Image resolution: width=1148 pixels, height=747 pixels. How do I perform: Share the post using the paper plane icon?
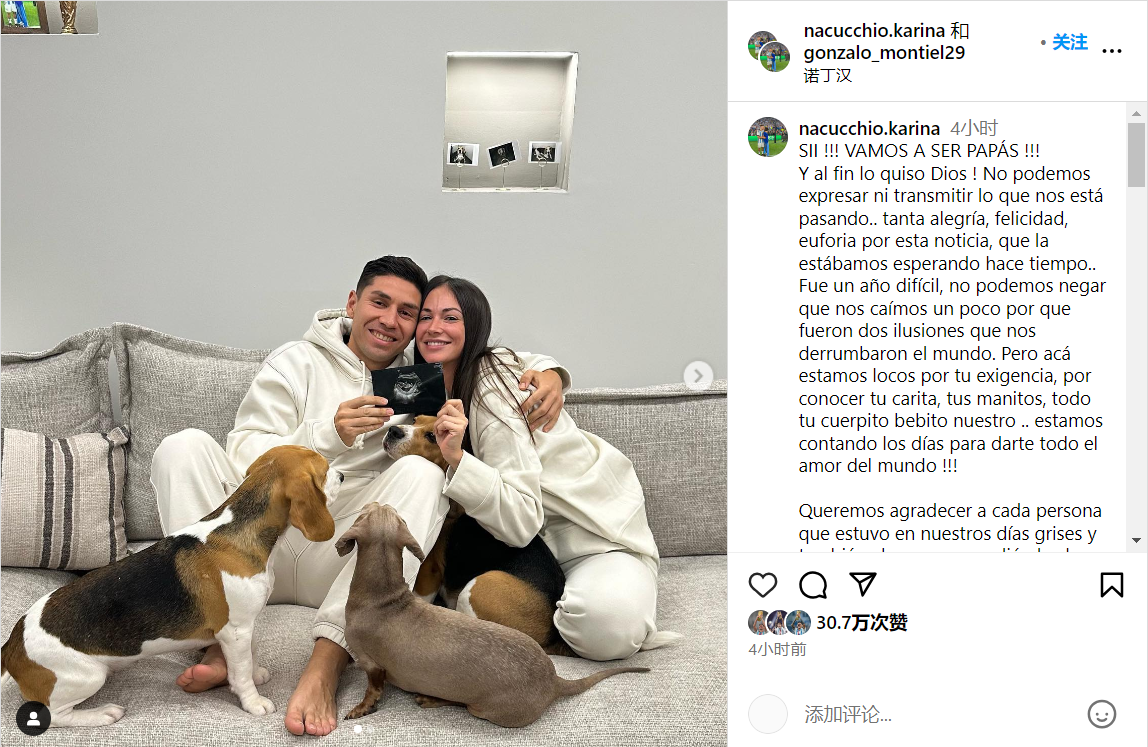tap(863, 584)
